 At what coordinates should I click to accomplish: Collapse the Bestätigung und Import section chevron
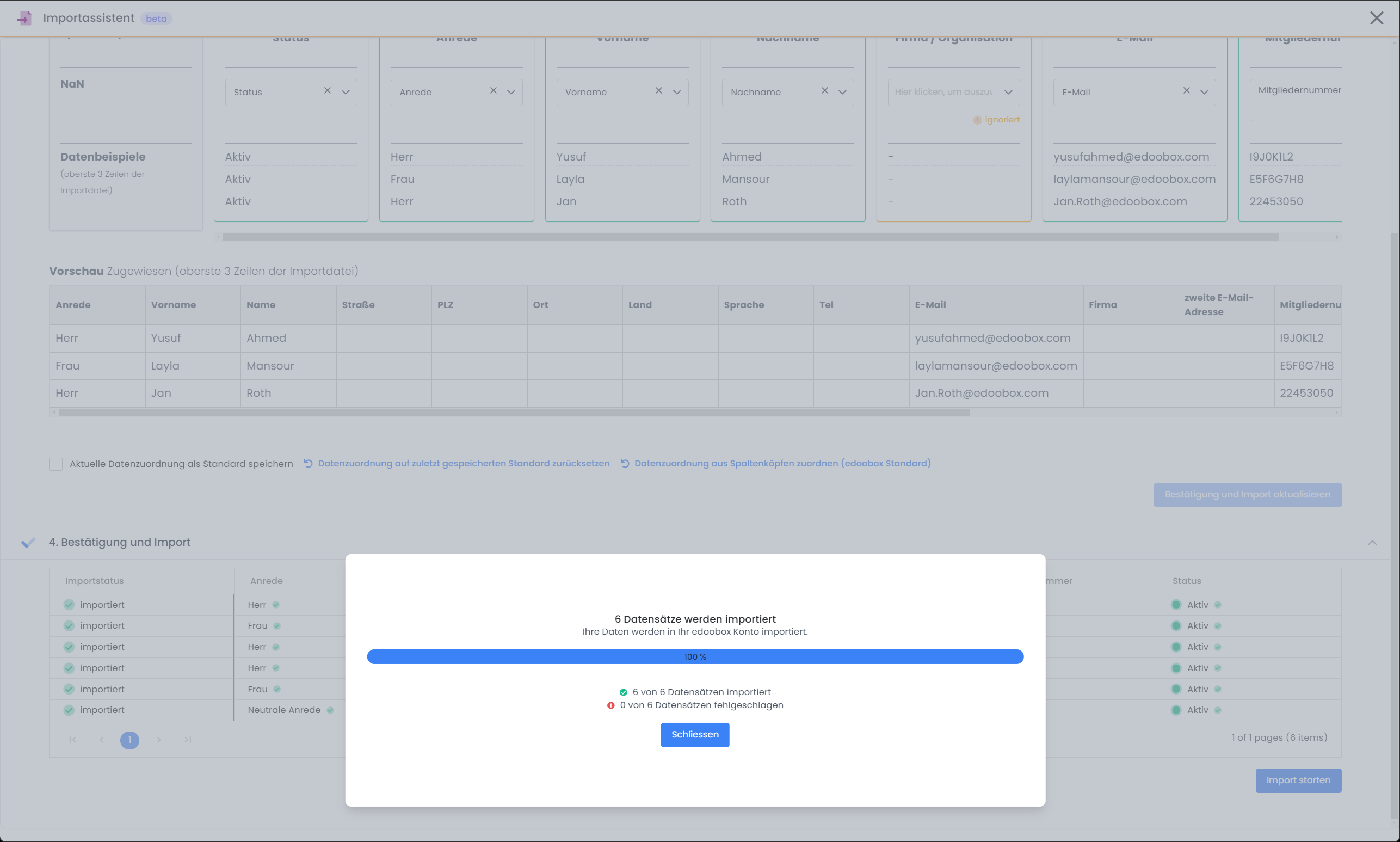[x=1372, y=543]
